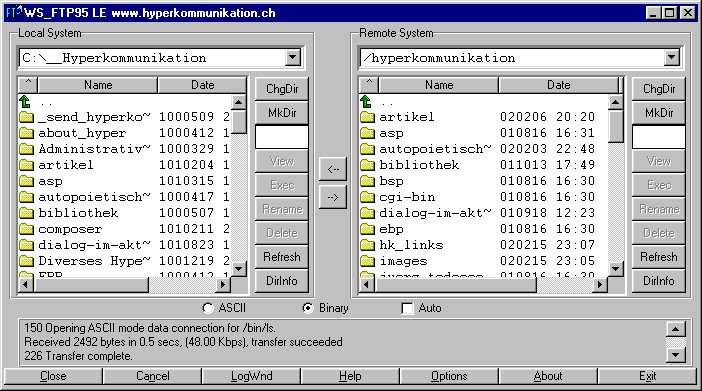Select the remote asp folder icon

(368, 133)
